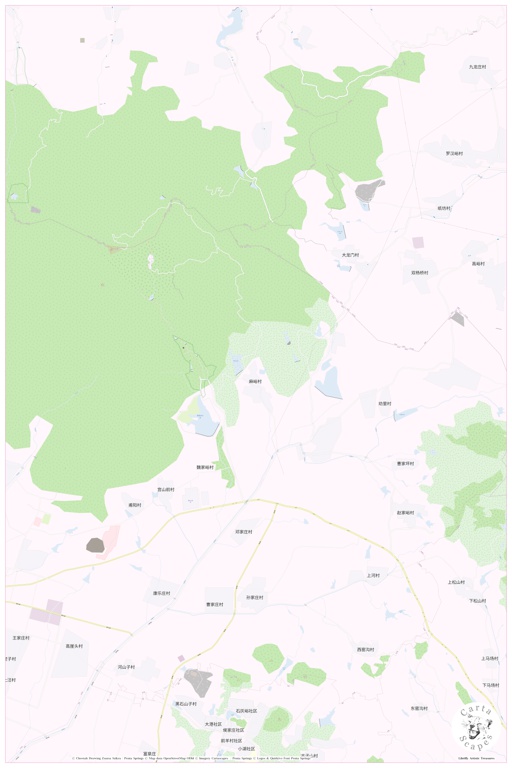The height and width of the screenshot is (768, 512).
Task: Select the 上松山村 place label
Action: coord(456,582)
